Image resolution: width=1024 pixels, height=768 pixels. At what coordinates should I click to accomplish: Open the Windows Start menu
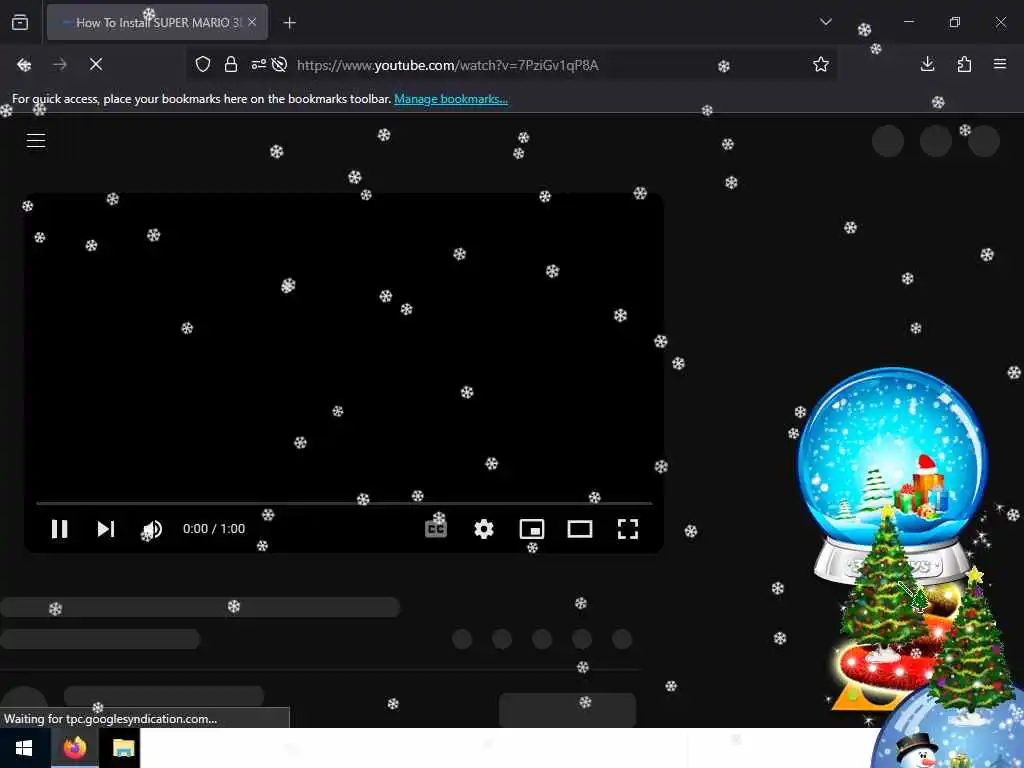[x=24, y=748]
